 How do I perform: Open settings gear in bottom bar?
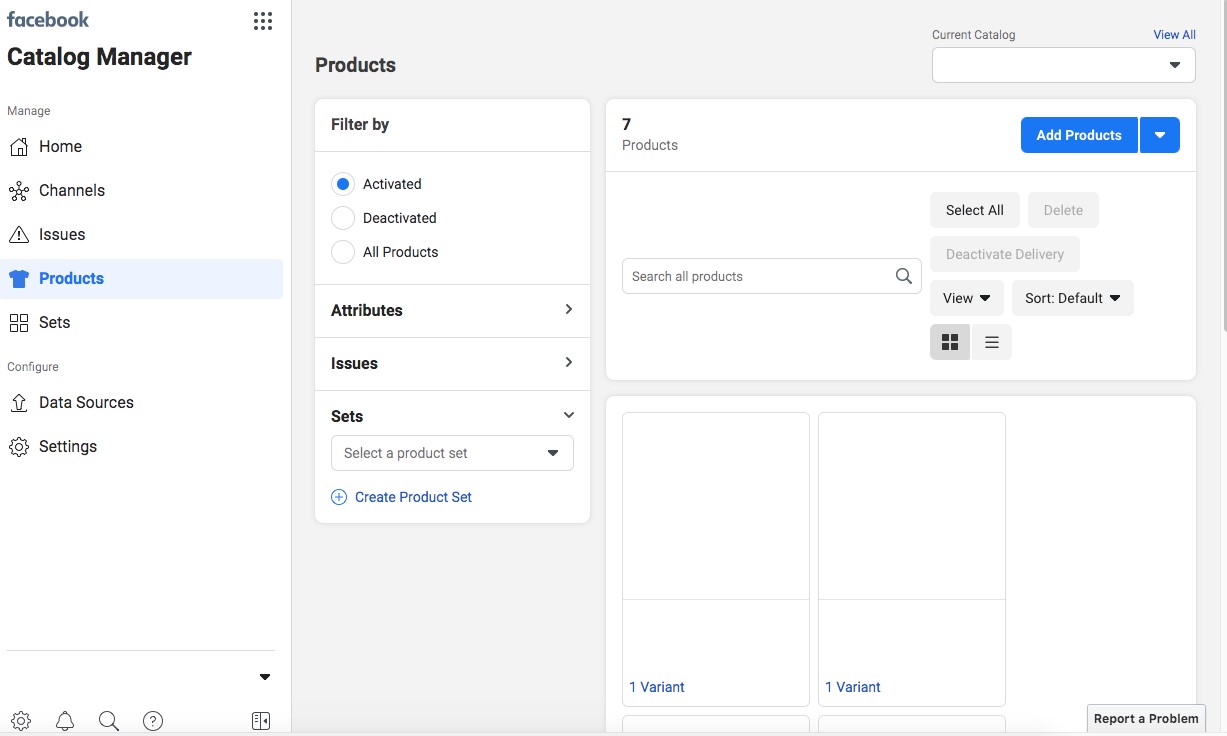[x=21, y=721]
